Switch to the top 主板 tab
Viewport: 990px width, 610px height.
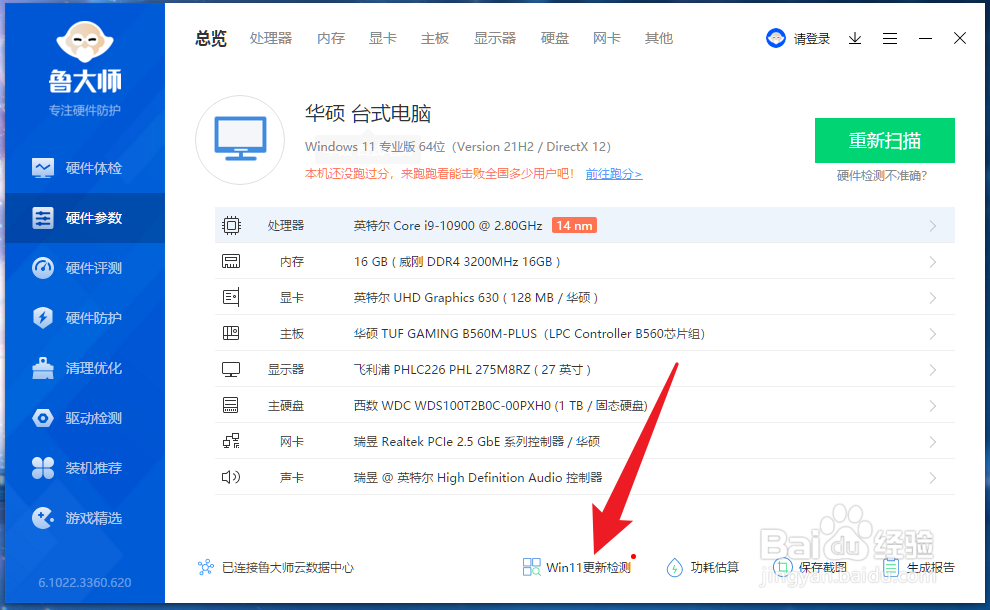(x=435, y=39)
